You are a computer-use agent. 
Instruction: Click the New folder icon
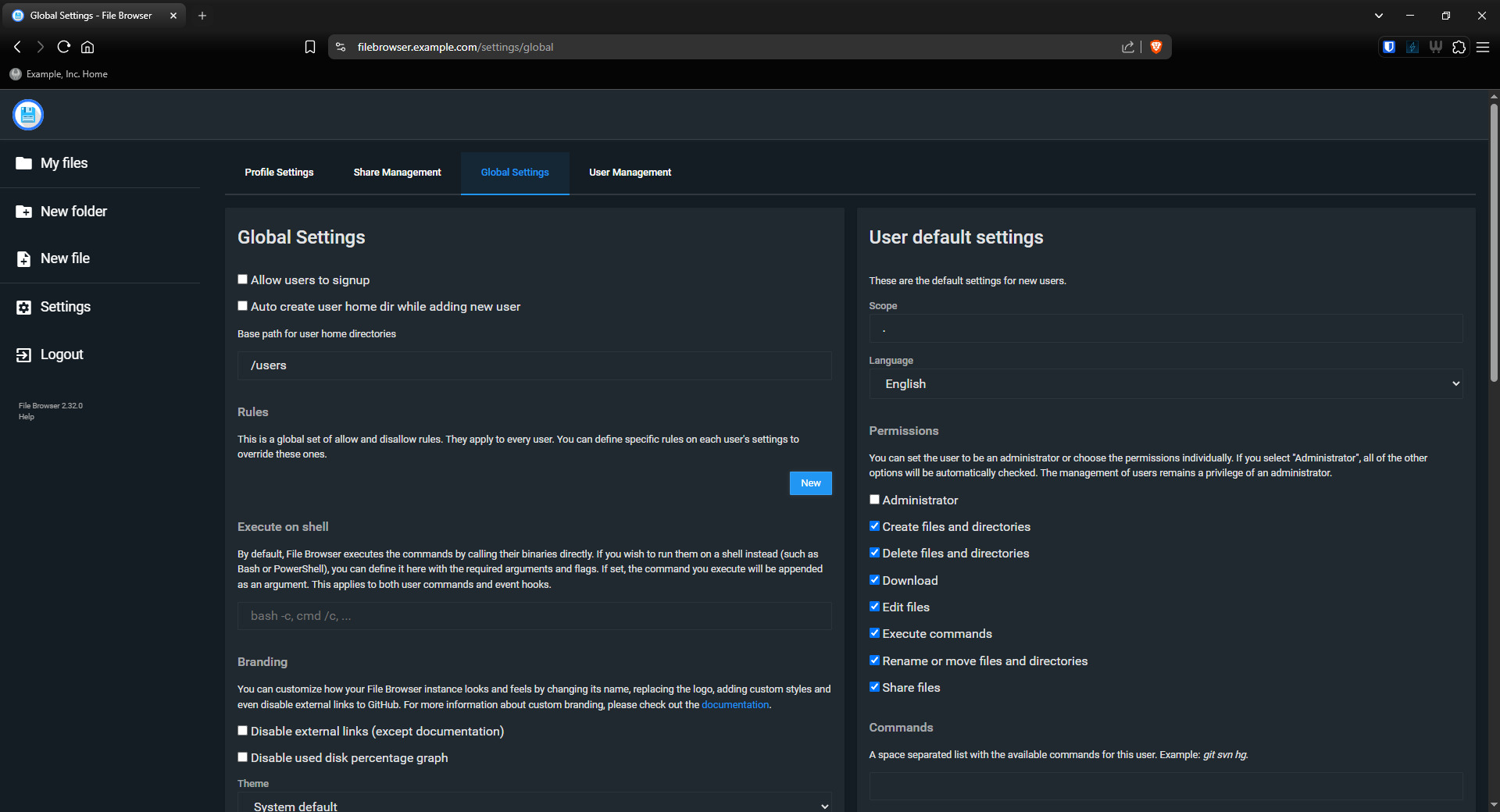pyautogui.click(x=24, y=212)
